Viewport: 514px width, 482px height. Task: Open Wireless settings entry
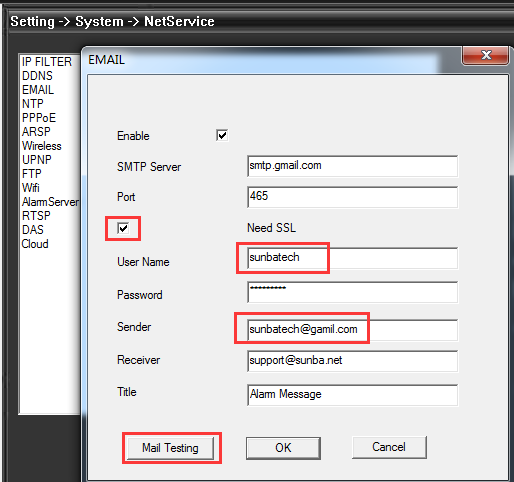42,146
